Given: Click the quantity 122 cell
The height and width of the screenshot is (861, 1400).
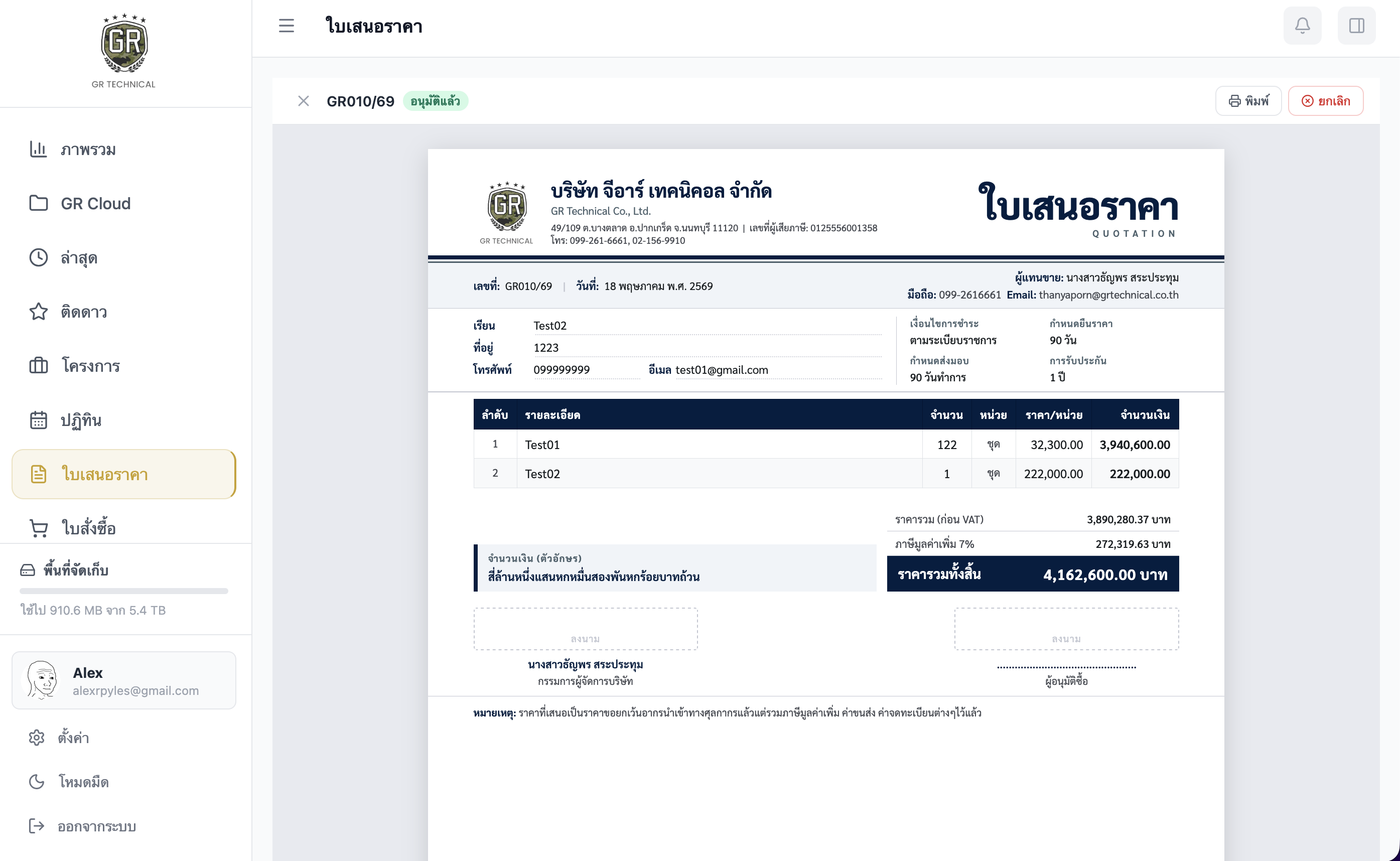Looking at the screenshot, I should [x=947, y=444].
